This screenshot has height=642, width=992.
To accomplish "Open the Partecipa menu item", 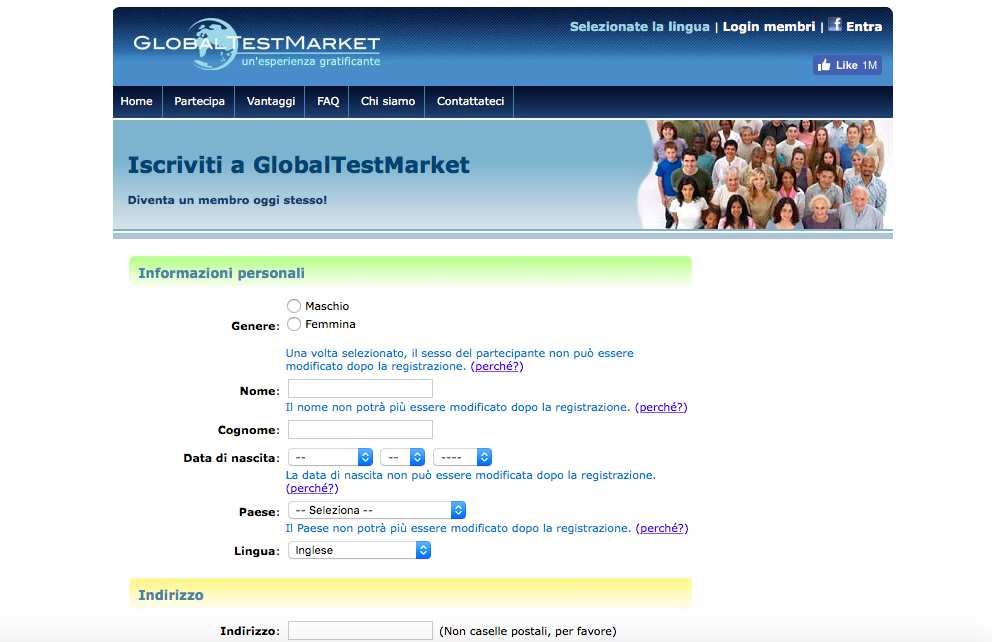I will click(x=199, y=101).
